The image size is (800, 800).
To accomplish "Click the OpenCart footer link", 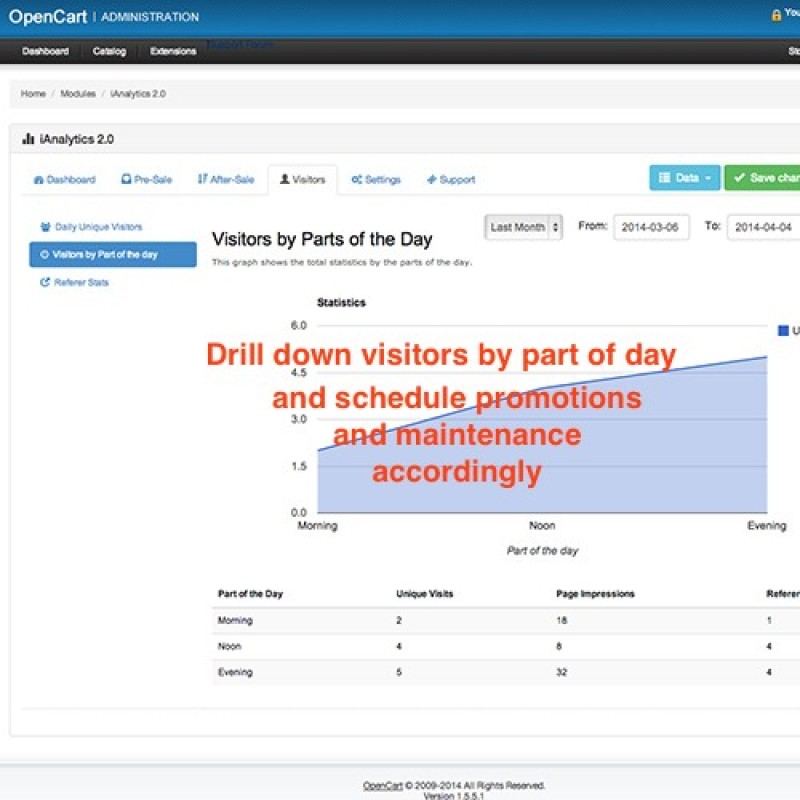I will [382, 786].
